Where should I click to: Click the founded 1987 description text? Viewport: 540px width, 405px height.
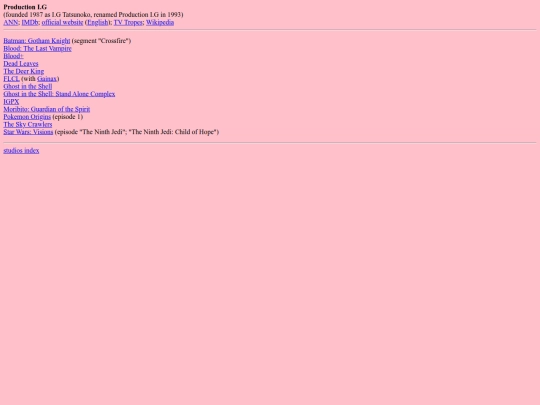[93, 15]
